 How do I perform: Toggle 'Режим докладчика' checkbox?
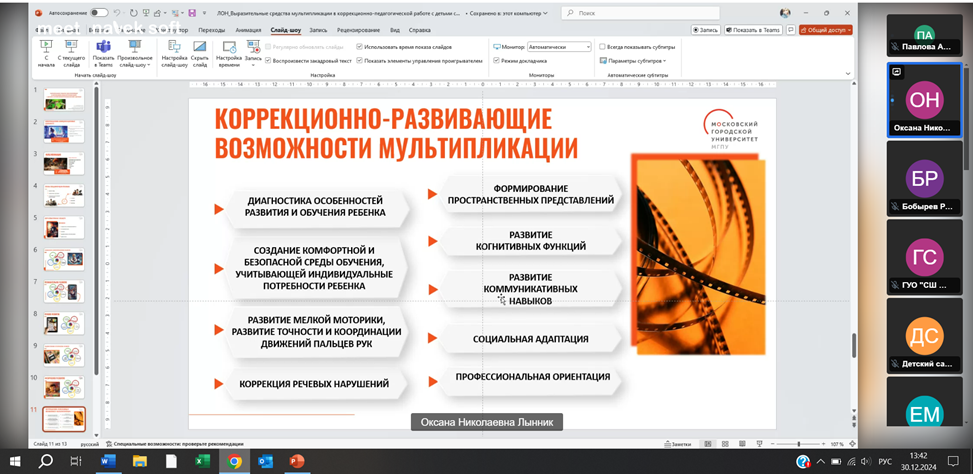tap(496, 60)
